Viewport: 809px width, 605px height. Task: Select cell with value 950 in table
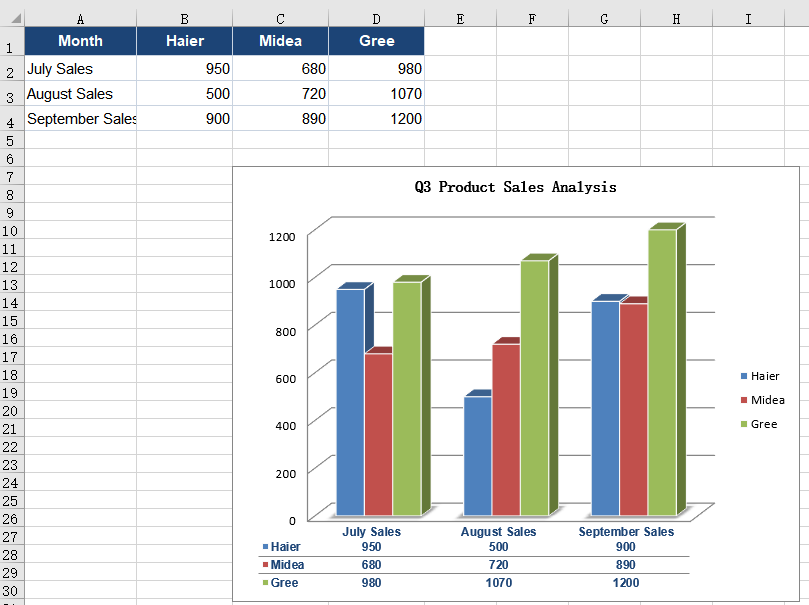[184, 68]
